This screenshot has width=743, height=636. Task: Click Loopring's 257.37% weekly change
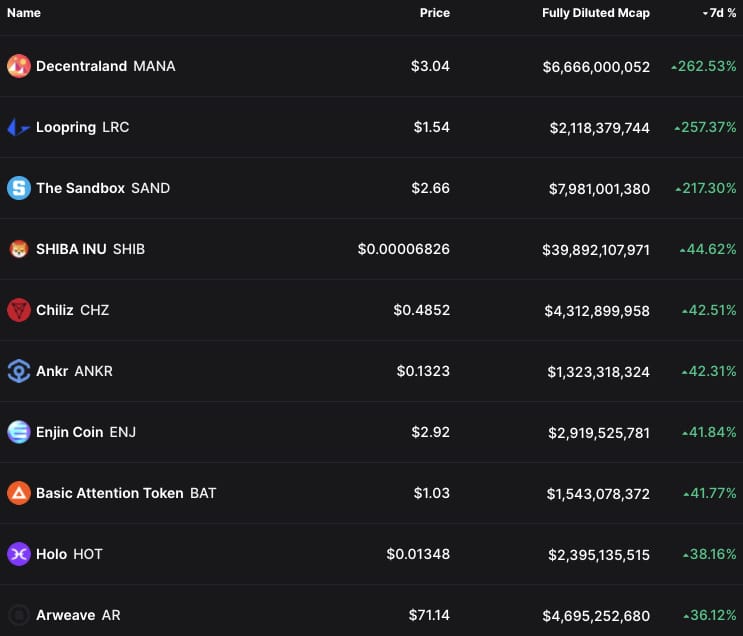pos(705,127)
